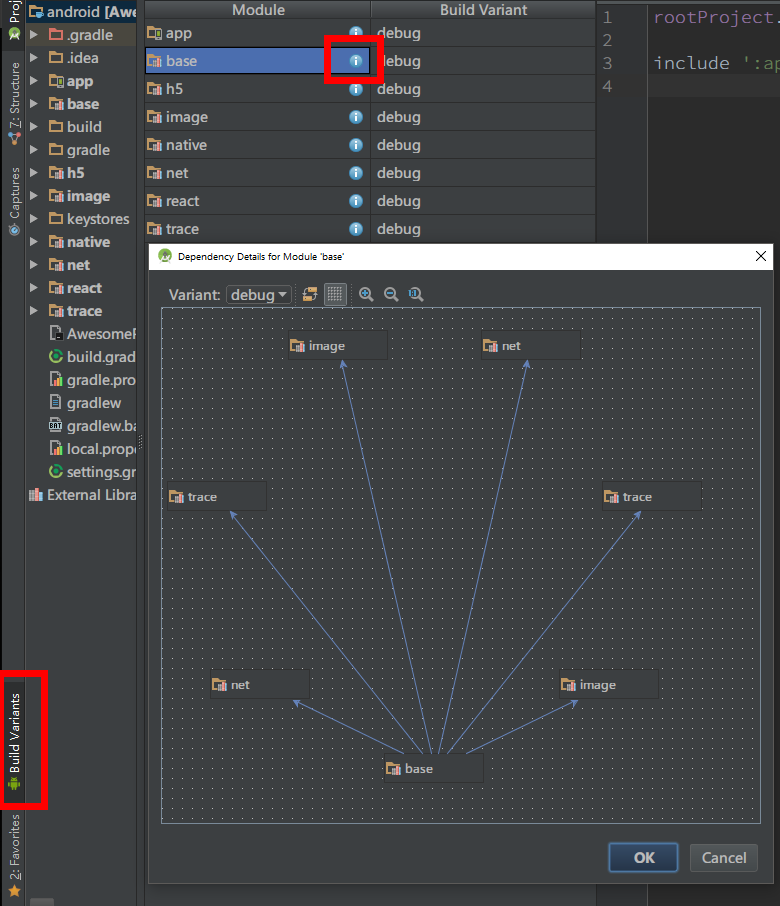
Task: Click the info icon for the h5 module
Action: coord(356,89)
